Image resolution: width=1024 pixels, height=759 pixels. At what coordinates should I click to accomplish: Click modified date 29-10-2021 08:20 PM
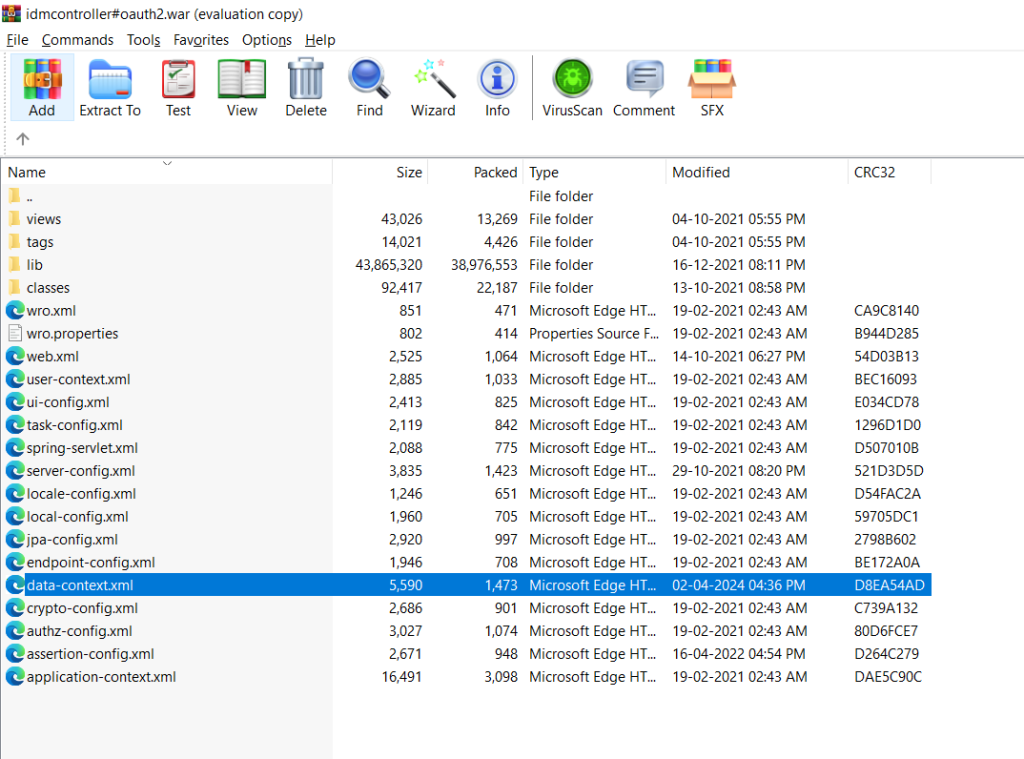739,470
